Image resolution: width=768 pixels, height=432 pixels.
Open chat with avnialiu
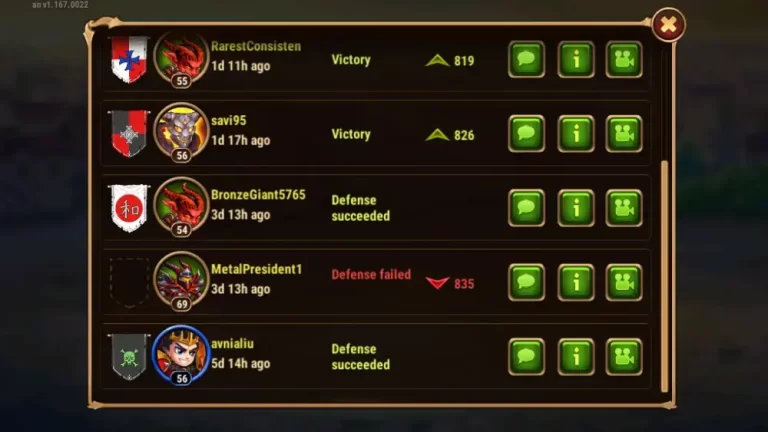527,357
